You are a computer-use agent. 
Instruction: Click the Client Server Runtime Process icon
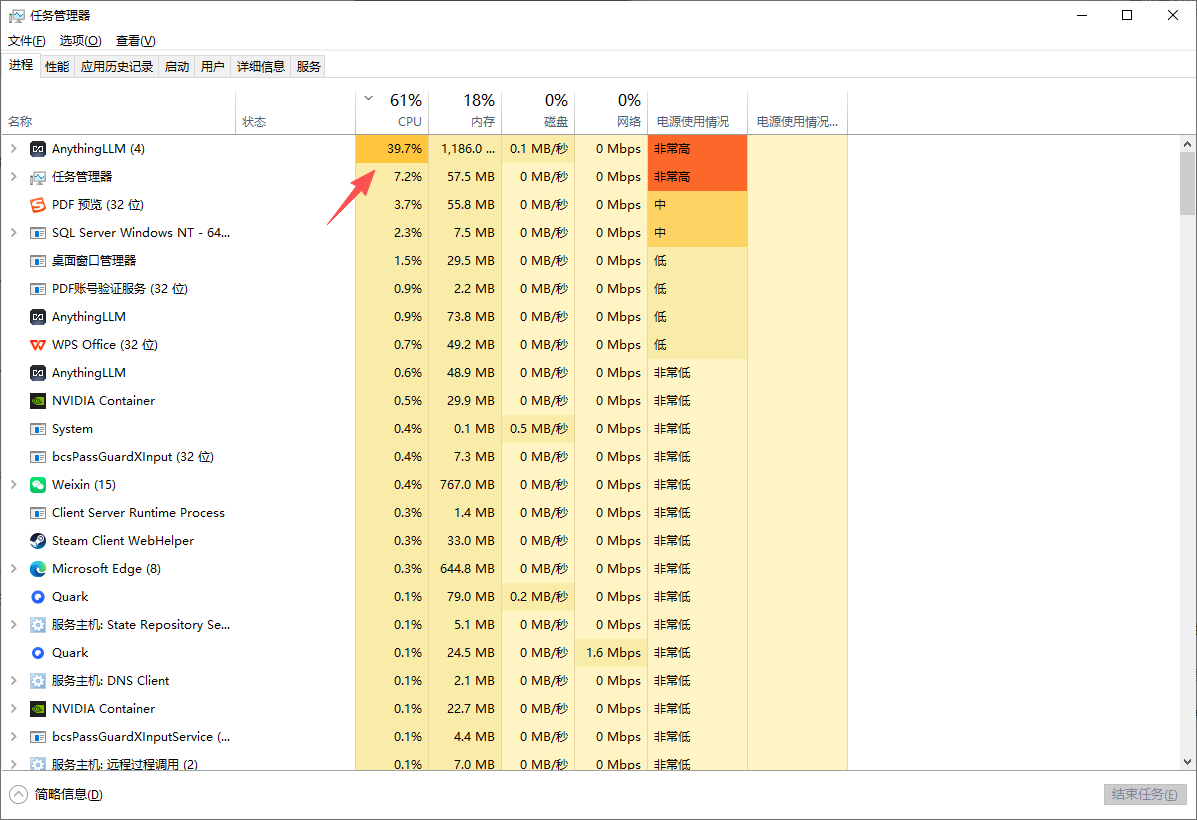(x=37, y=513)
